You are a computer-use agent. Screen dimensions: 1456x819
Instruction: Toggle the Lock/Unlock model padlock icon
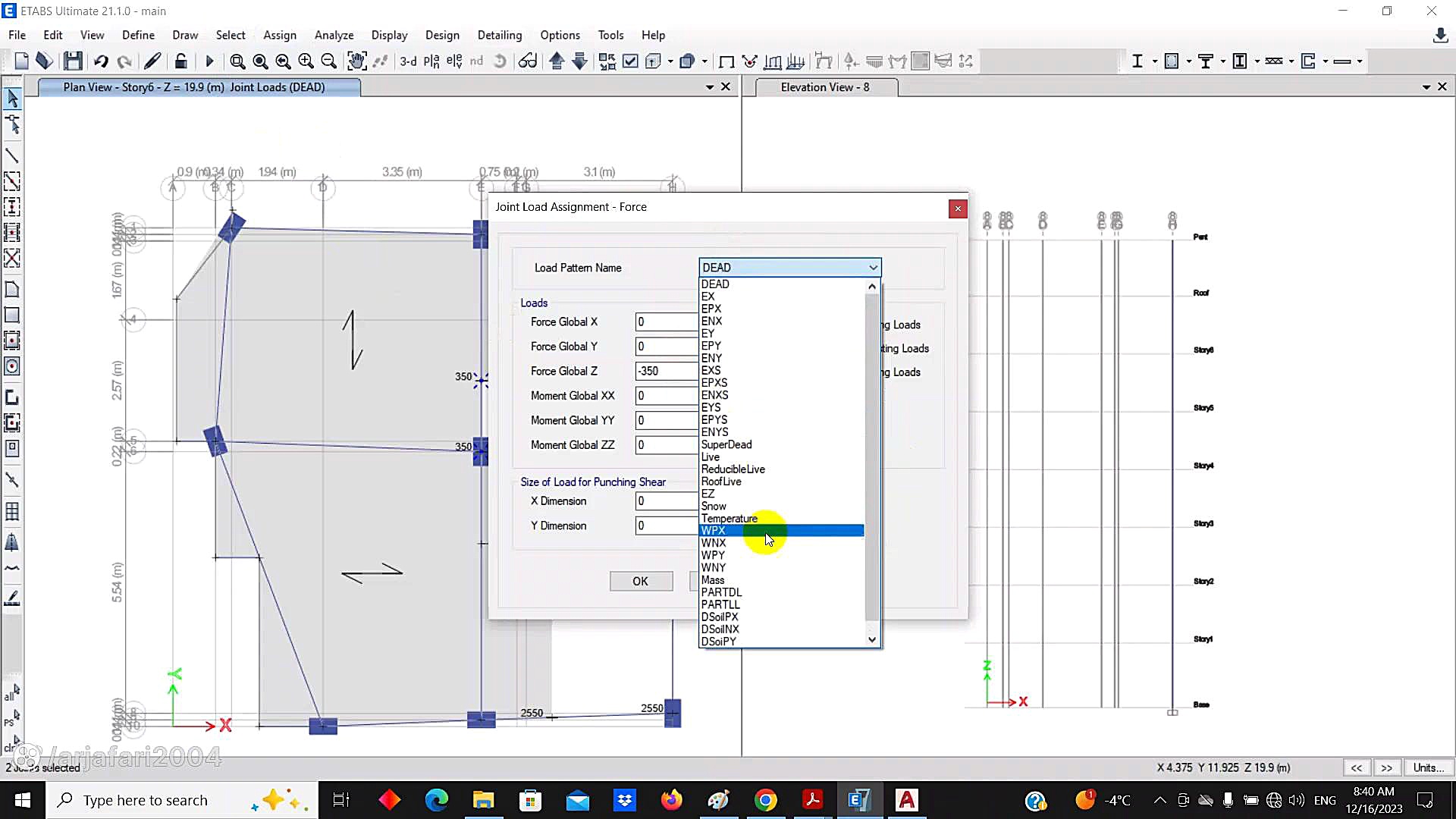click(180, 61)
